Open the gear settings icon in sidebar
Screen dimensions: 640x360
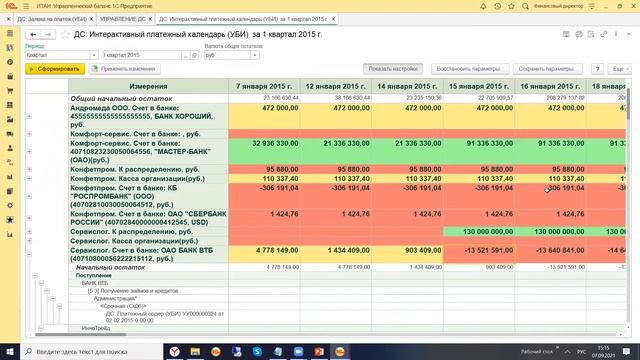click(10, 205)
